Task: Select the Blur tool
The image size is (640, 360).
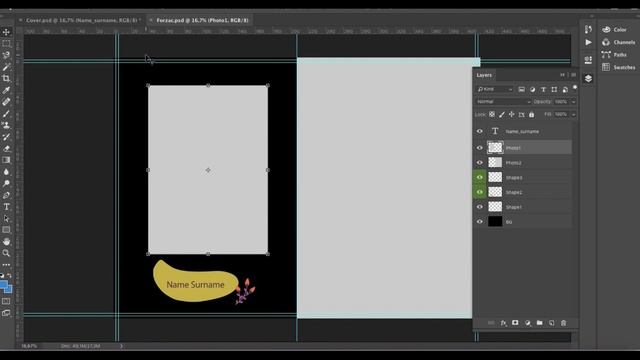Action: coord(6,172)
